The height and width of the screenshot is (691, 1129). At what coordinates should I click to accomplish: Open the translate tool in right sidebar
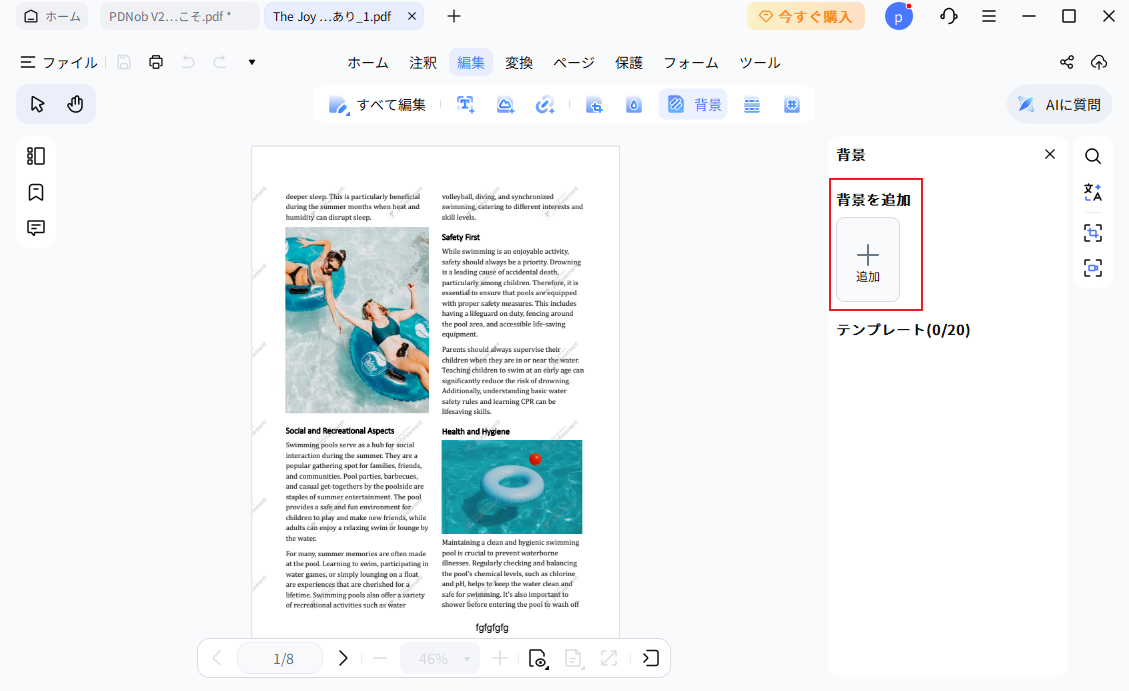click(x=1093, y=192)
